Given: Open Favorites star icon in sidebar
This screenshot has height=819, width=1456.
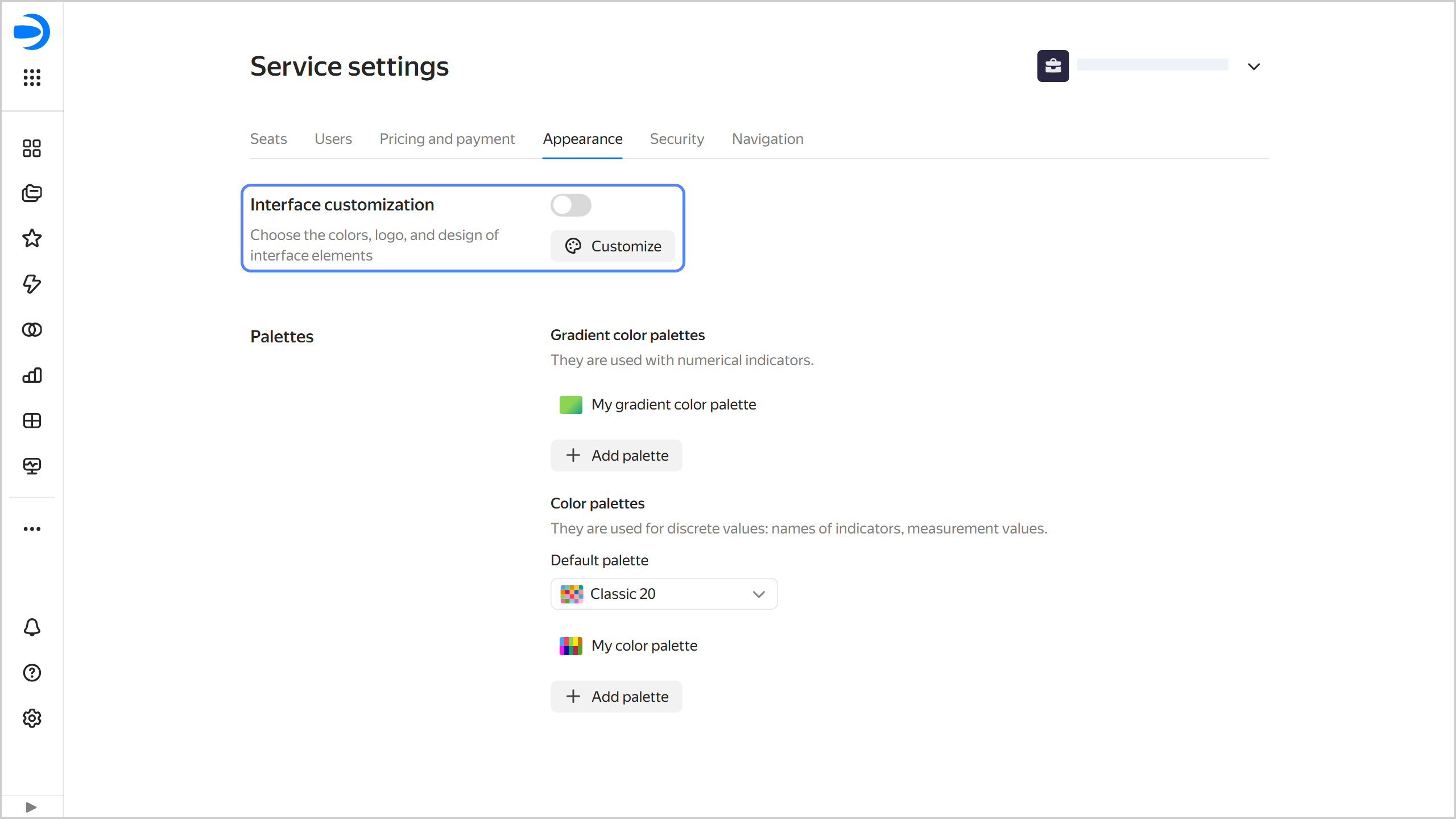Looking at the screenshot, I should [x=32, y=238].
